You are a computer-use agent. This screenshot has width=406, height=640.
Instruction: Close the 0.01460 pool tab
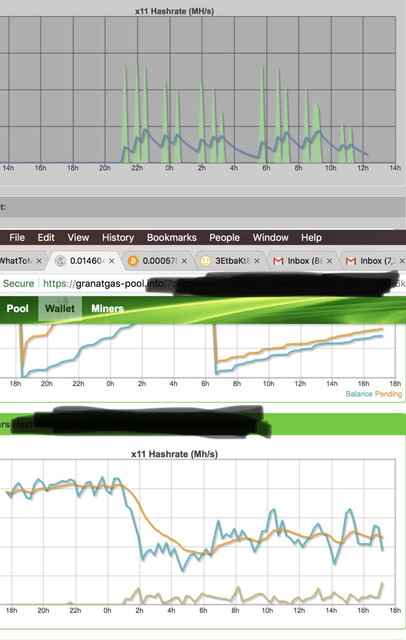click(x=111, y=261)
